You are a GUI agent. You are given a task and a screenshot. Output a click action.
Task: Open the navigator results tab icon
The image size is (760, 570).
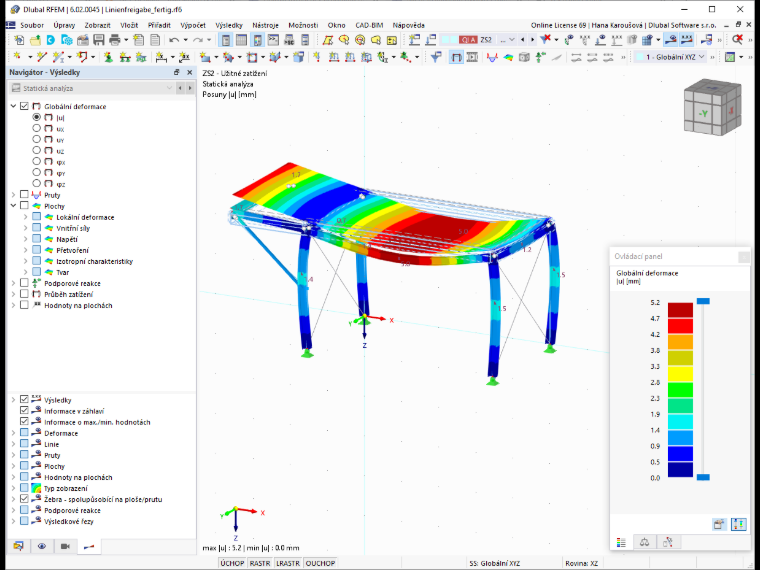(x=89, y=546)
